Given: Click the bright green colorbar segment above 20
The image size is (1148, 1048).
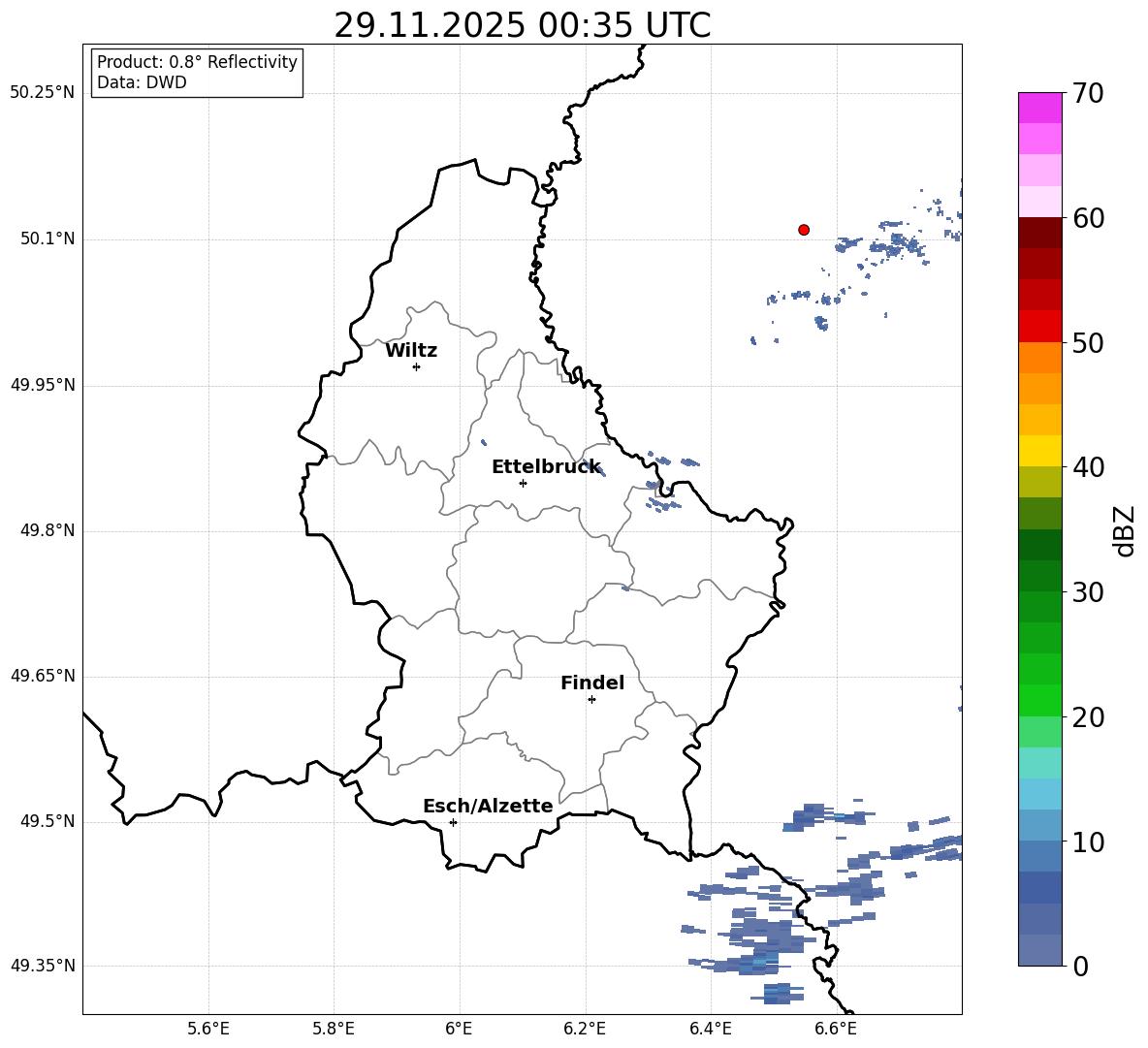Looking at the screenshot, I should click(x=1039, y=700).
